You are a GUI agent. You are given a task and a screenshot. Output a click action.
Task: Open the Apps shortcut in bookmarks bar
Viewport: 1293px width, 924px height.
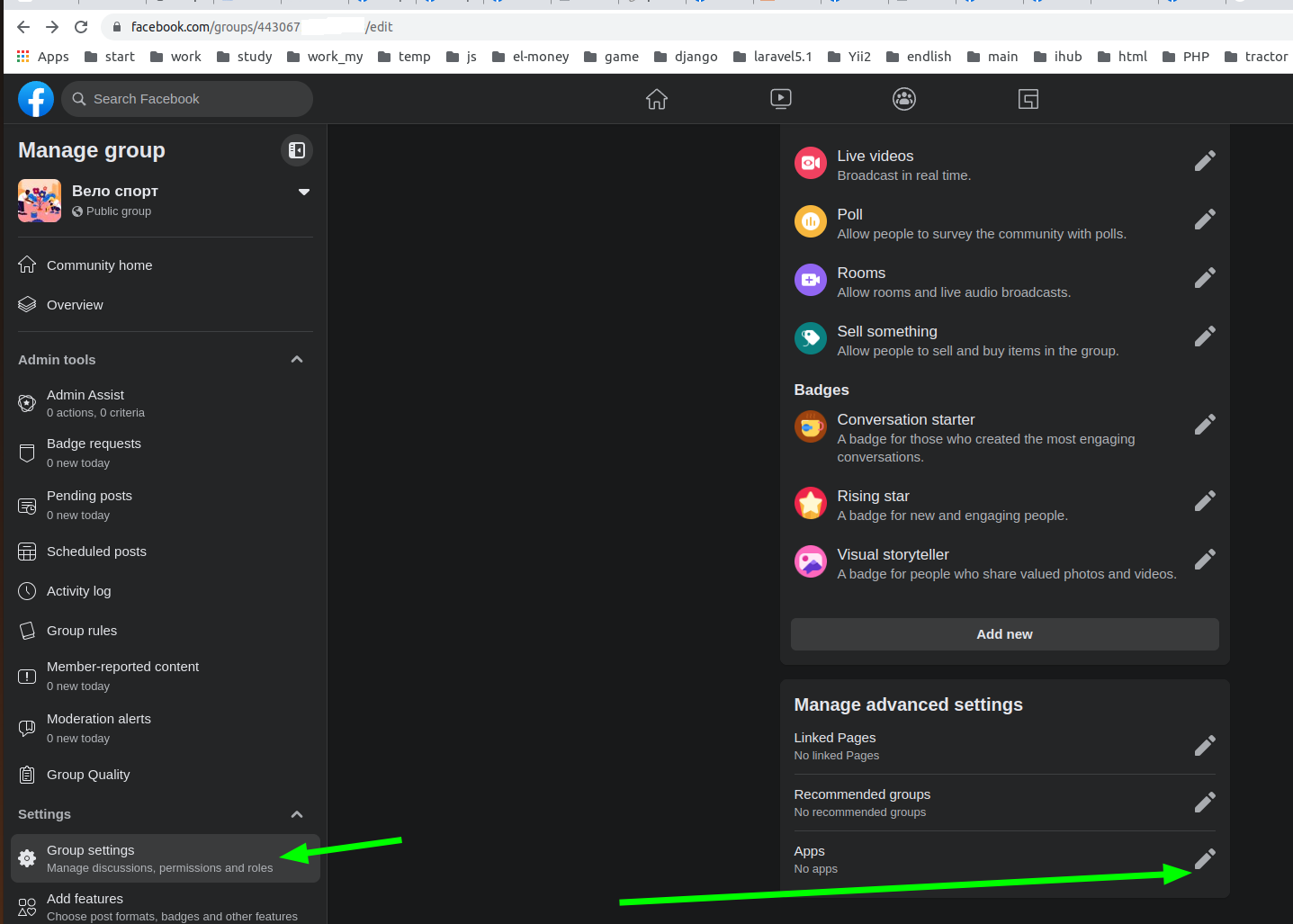point(42,57)
